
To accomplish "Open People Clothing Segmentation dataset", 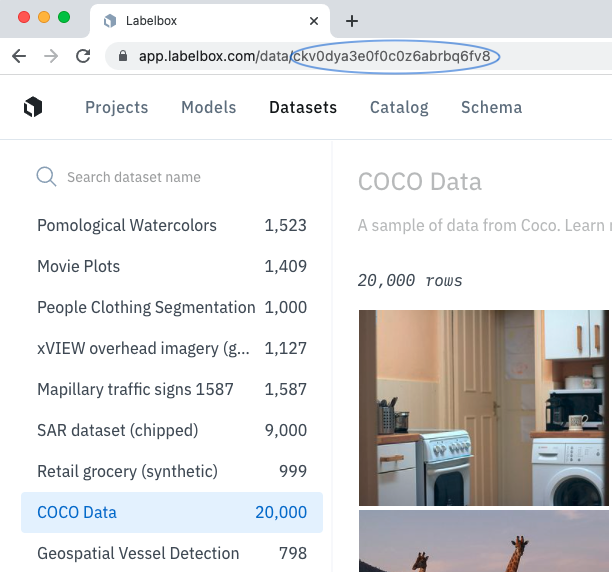I will pyautogui.click(x=172, y=307).
